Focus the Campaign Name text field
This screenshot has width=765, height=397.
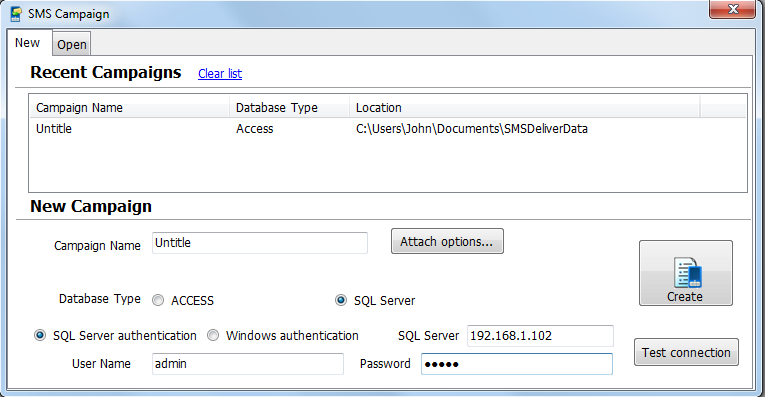coord(260,243)
